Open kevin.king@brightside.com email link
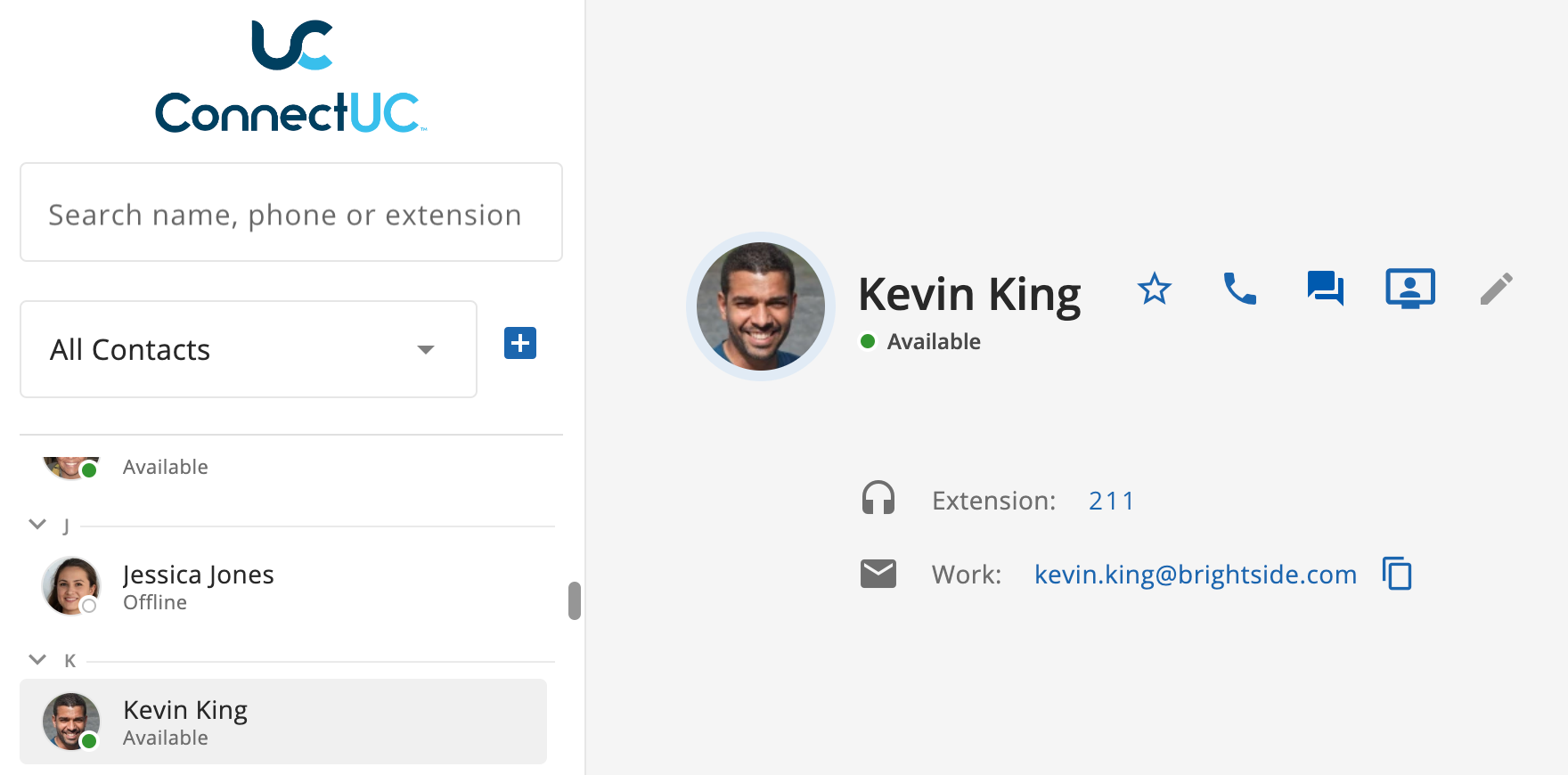 (x=1196, y=575)
